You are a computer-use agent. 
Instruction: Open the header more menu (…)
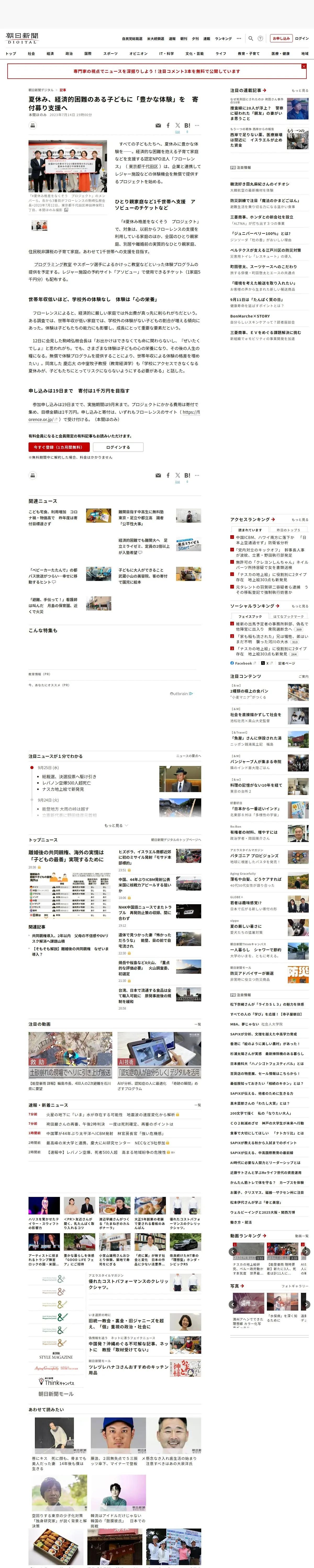[x=239, y=38]
